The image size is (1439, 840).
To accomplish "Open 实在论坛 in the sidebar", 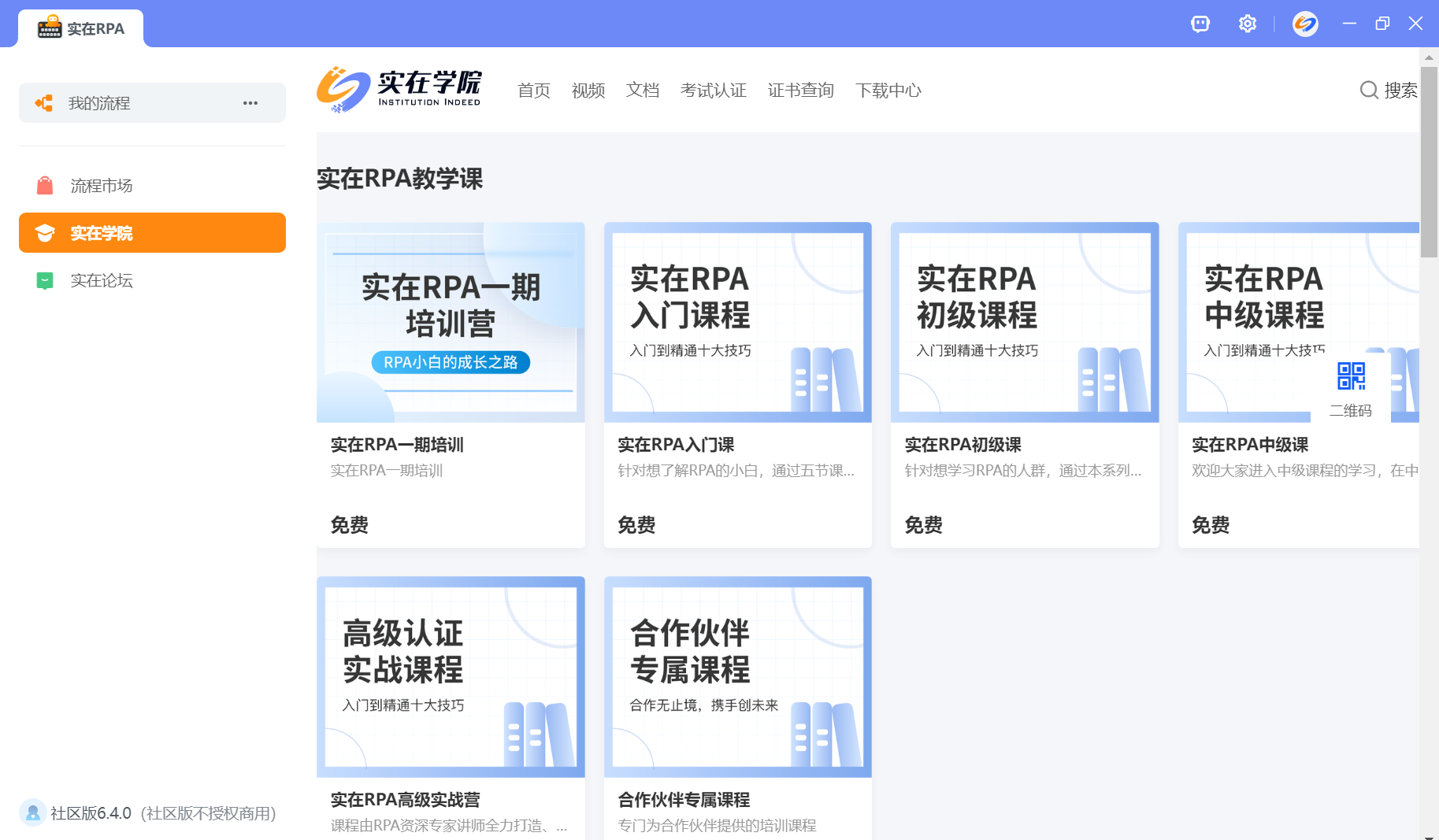I will tap(152, 280).
